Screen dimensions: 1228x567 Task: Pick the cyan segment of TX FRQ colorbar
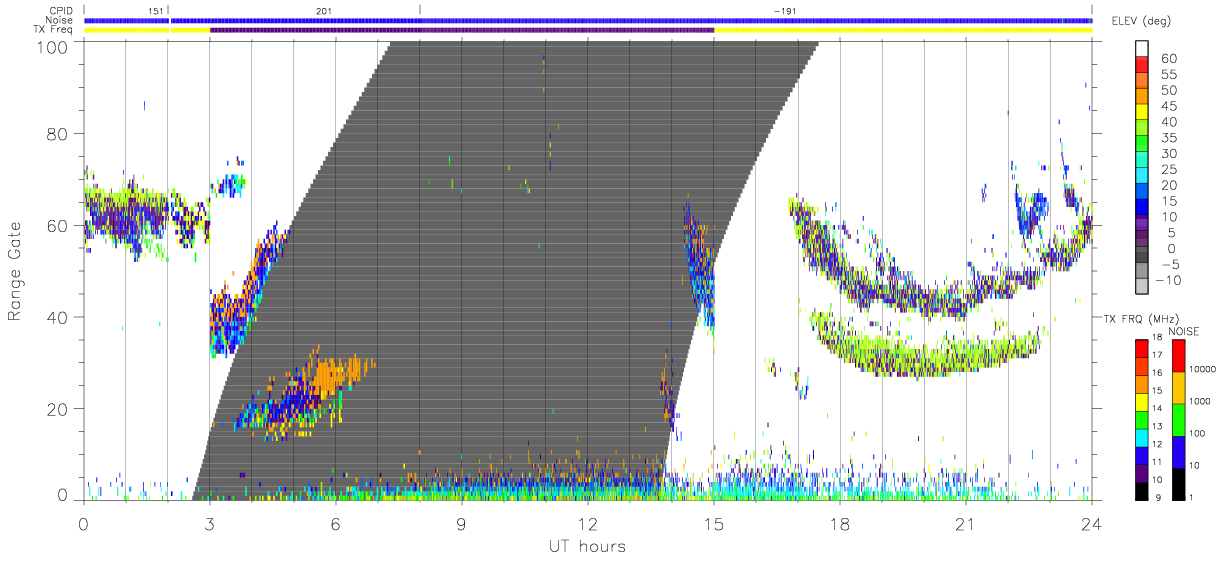[x=1142, y=436]
